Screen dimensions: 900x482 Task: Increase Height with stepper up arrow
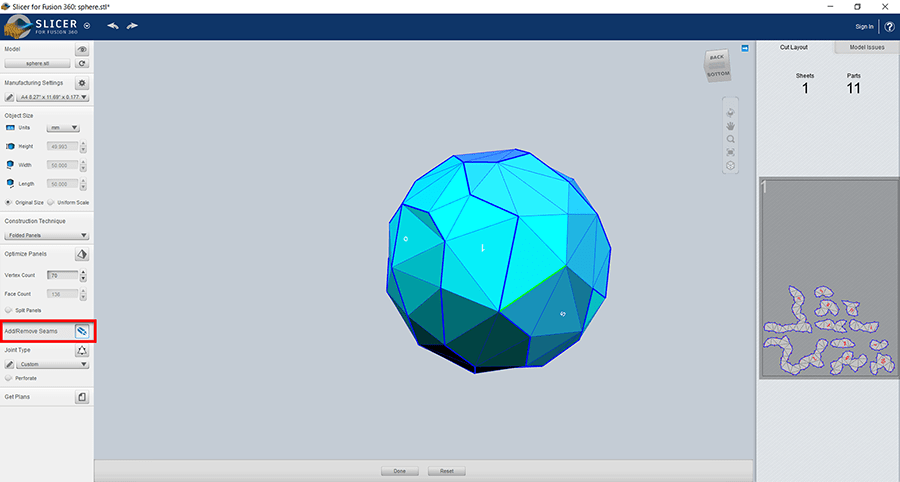83,144
